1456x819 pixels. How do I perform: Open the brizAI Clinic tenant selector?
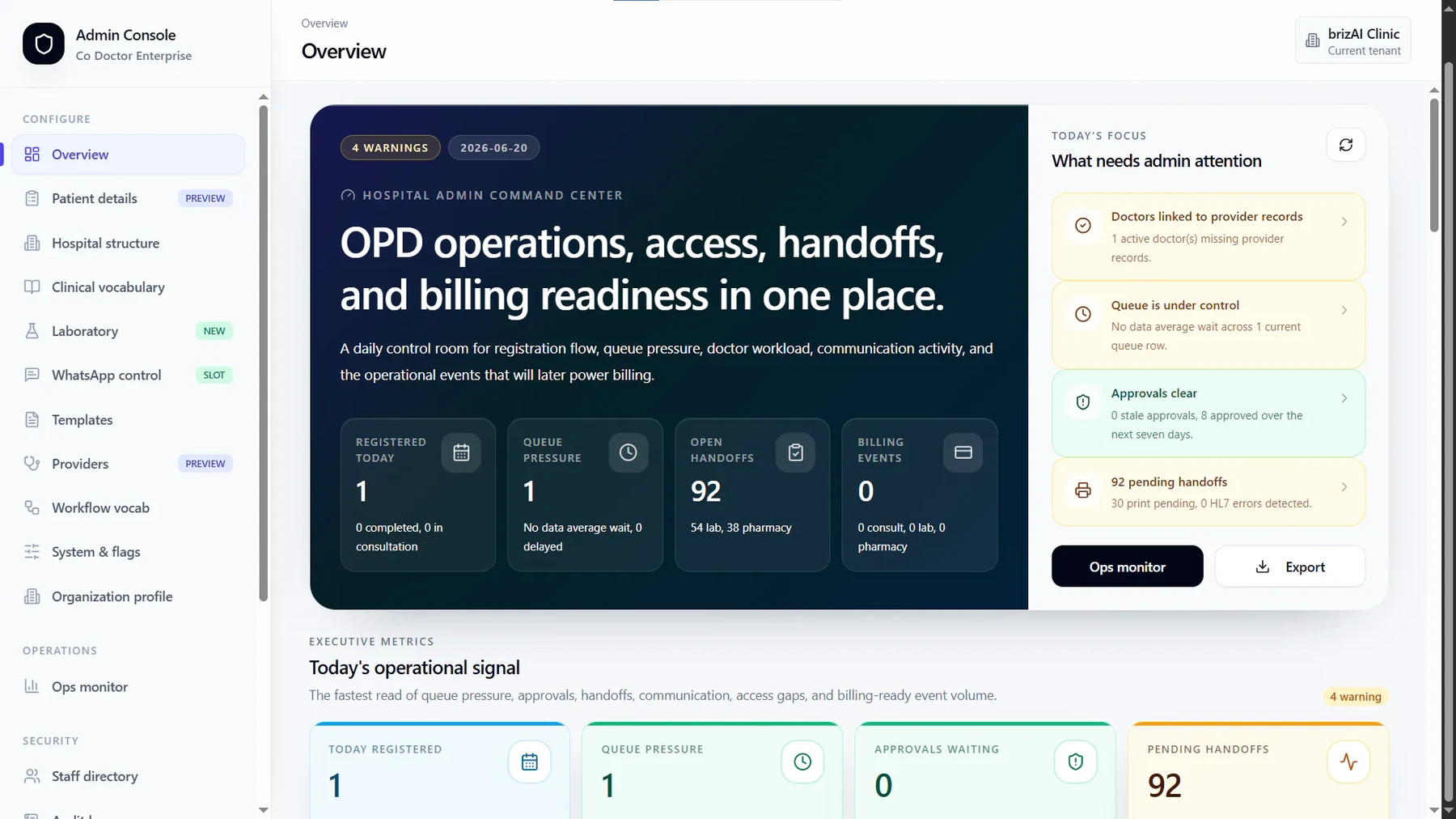pos(1353,41)
